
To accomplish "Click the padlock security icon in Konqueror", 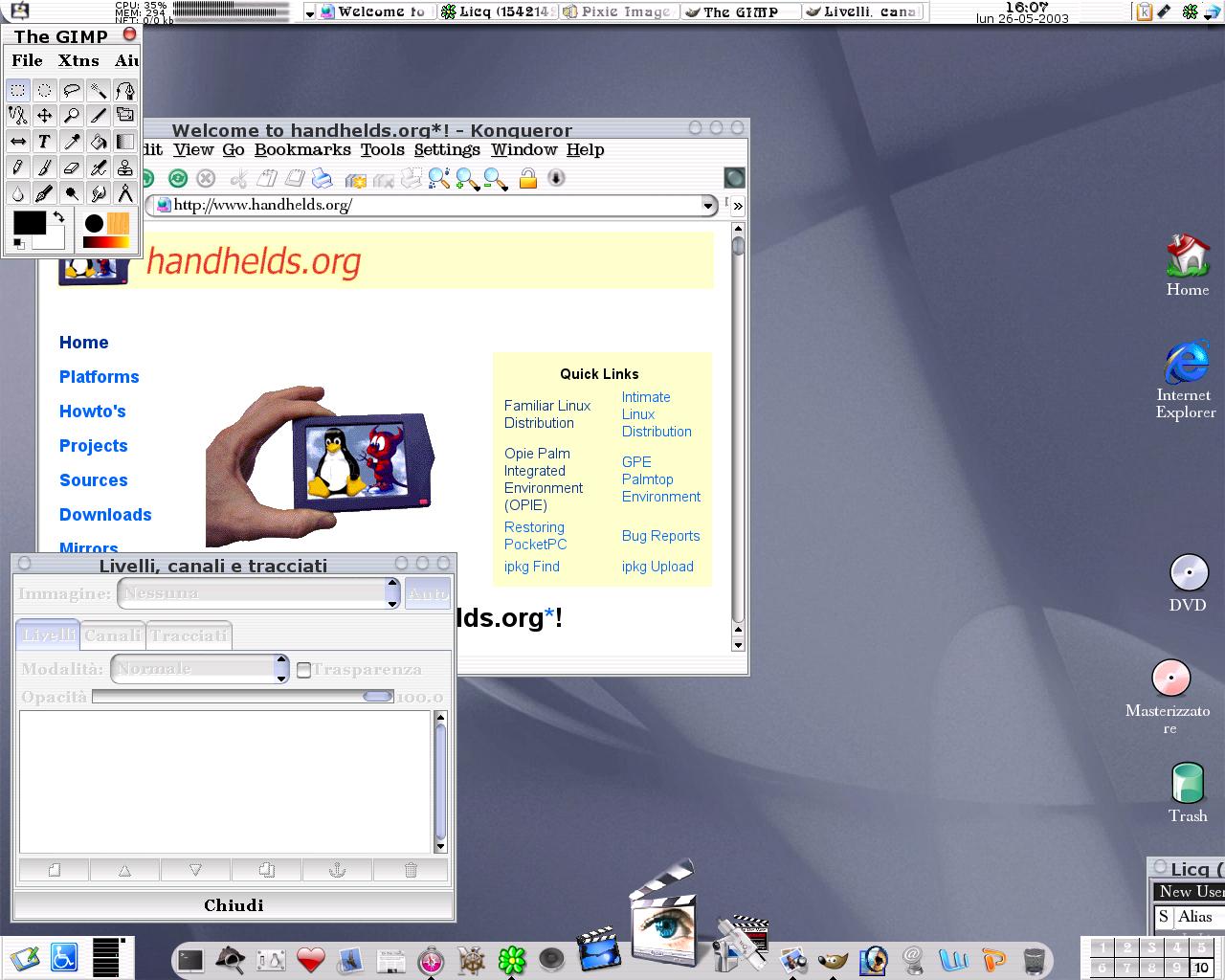I will click(527, 178).
